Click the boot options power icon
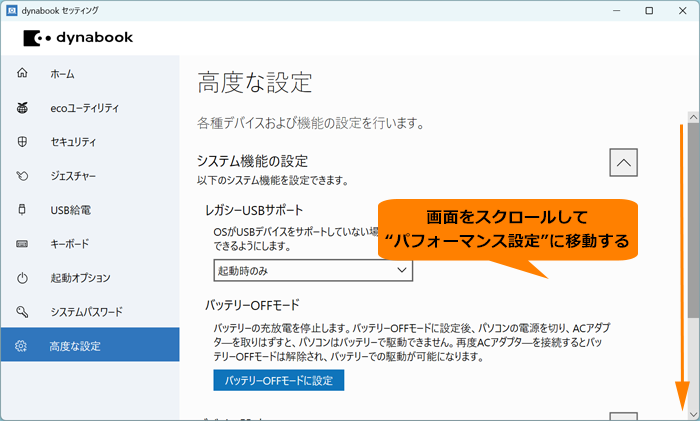Viewport: 700px width, 421px height. [22, 278]
